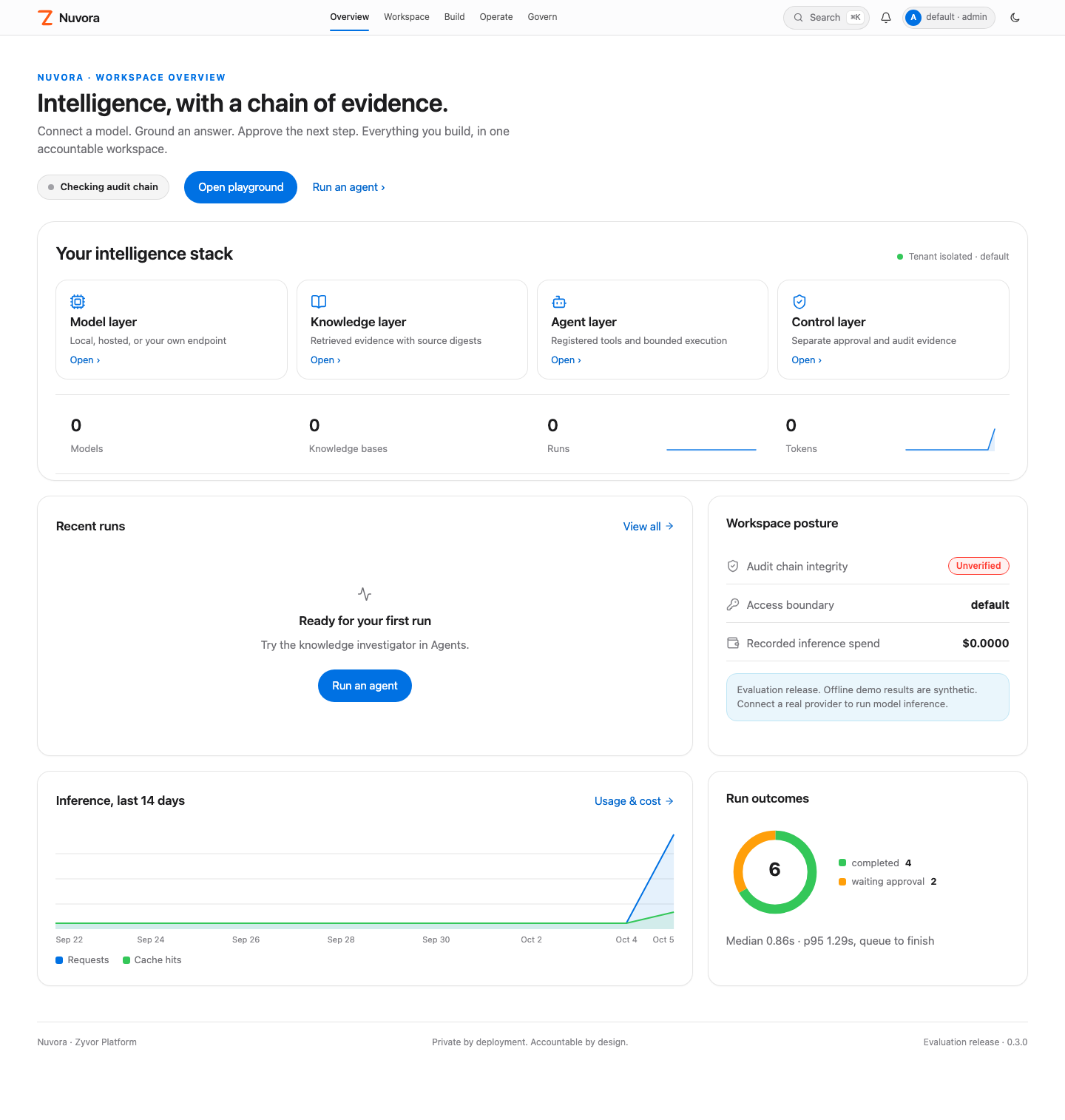Click the Knowledge layer book icon
Image resolution: width=1065 pixels, height=1120 pixels.
point(319,302)
